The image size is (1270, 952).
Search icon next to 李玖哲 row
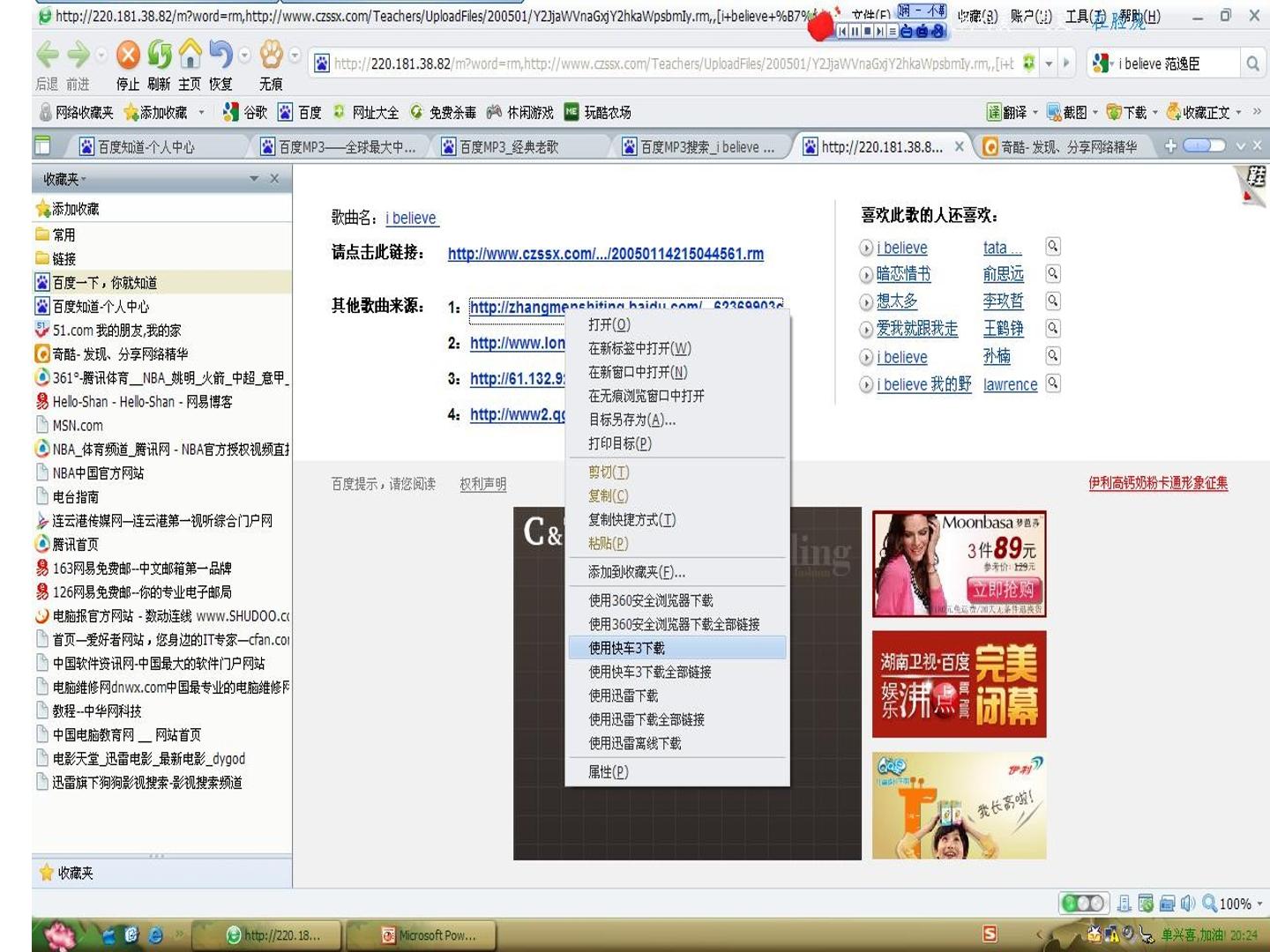tap(1053, 301)
